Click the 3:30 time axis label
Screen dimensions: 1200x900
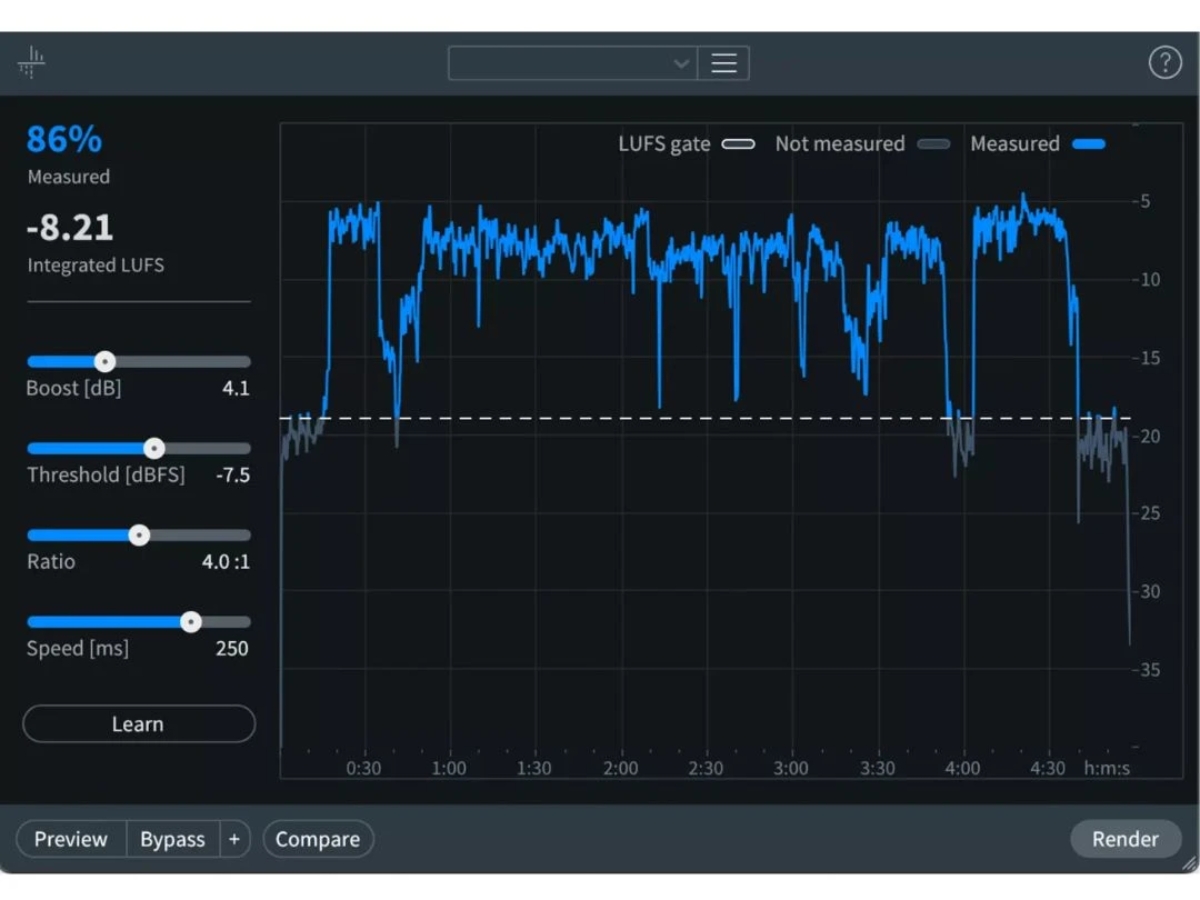[x=877, y=768]
